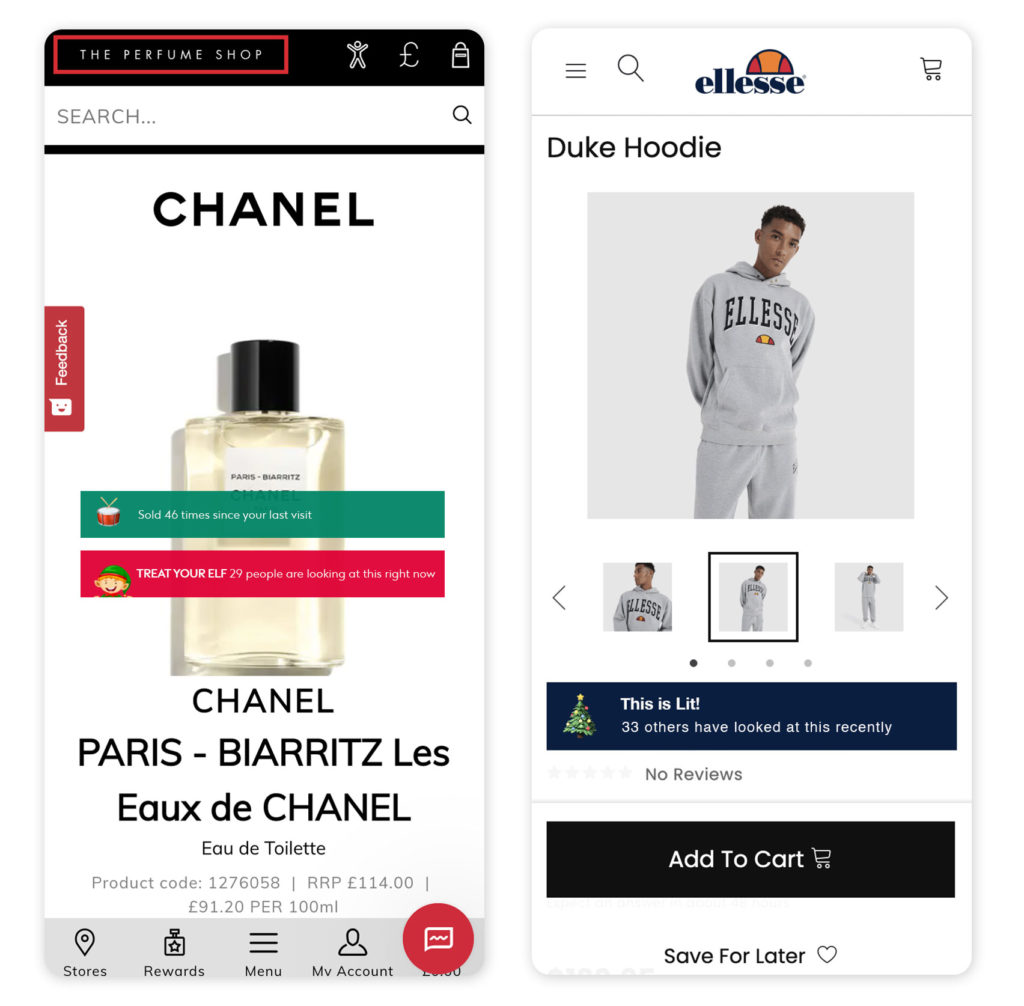This screenshot has height=1006, width=1024.
Task: Open the red chat bubble button
Action: [x=438, y=938]
